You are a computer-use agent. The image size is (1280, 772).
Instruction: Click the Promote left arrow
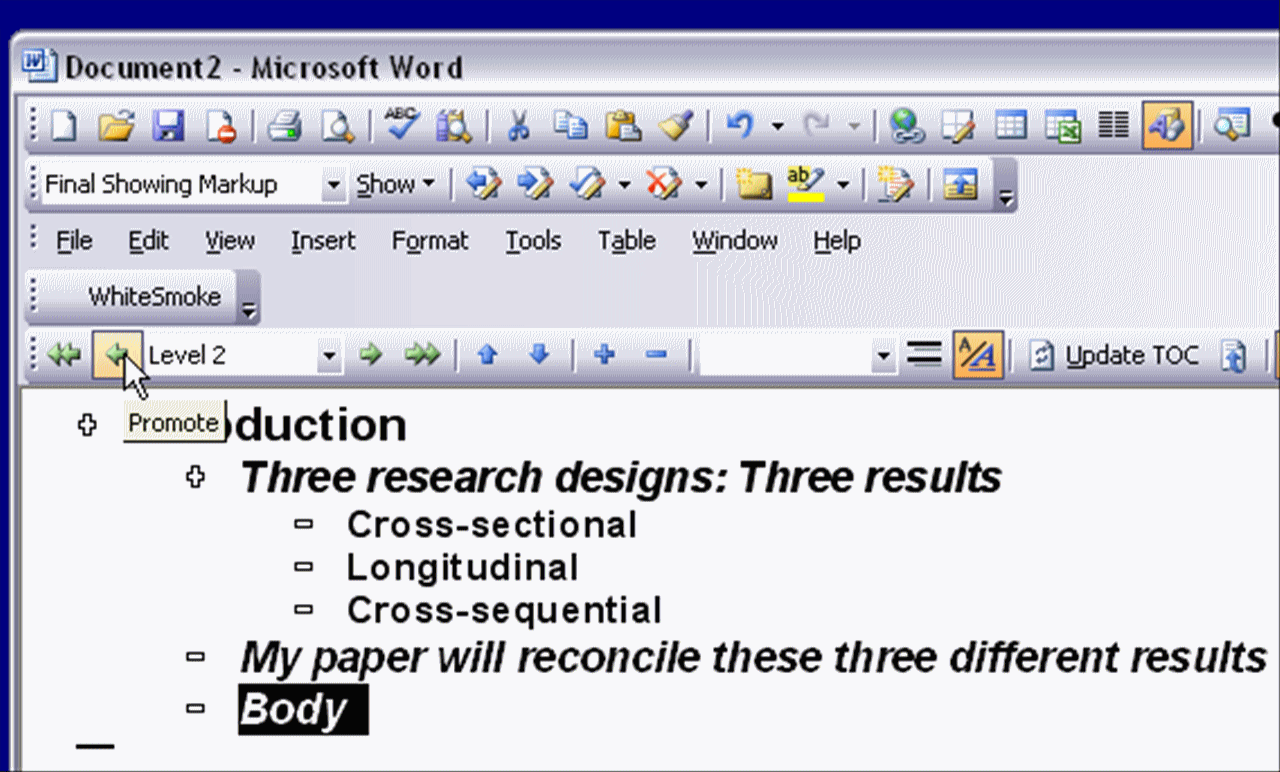[117, 355]
